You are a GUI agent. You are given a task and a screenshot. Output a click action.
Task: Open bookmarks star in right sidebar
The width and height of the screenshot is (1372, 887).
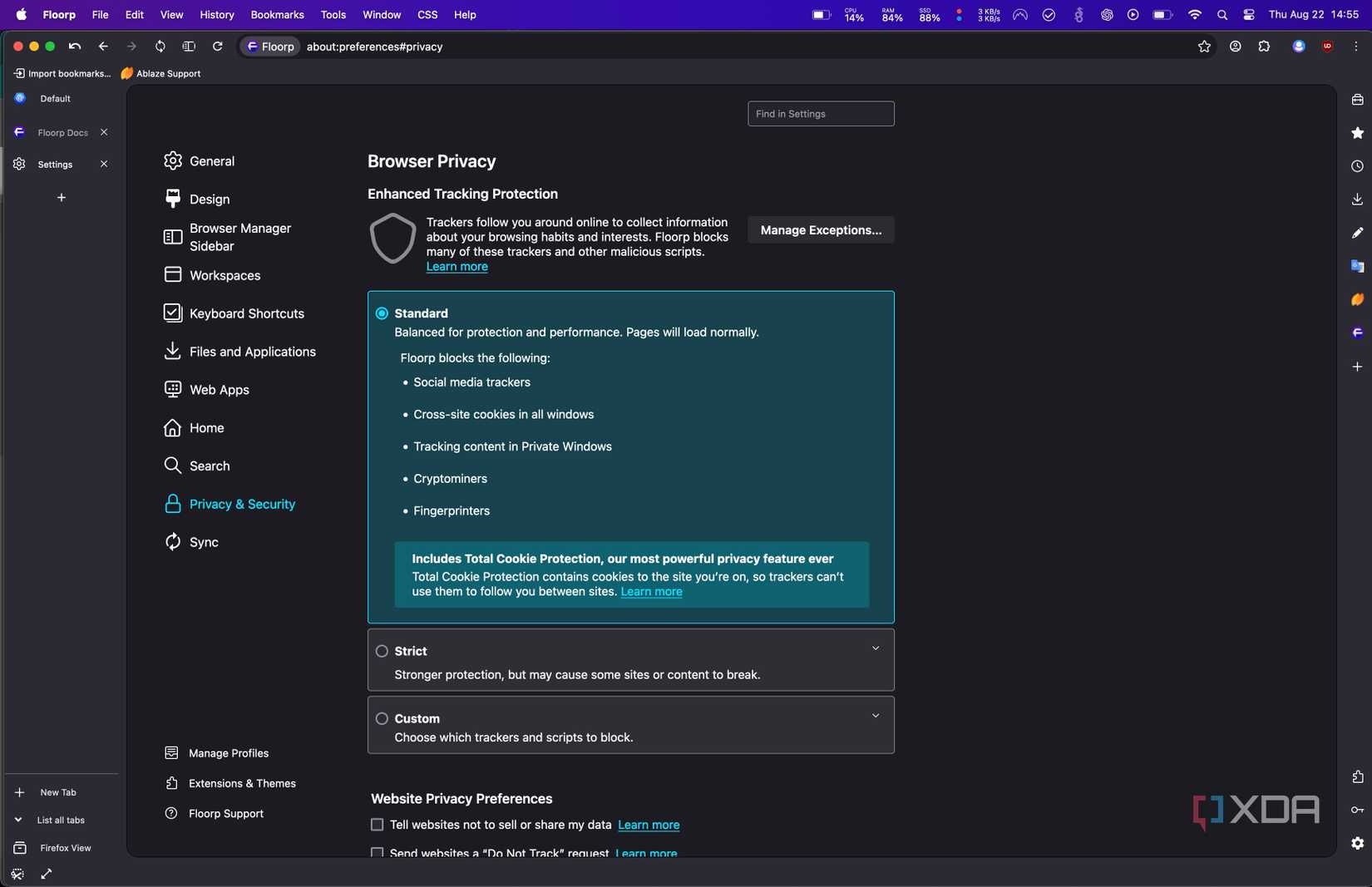[1358, 133]
